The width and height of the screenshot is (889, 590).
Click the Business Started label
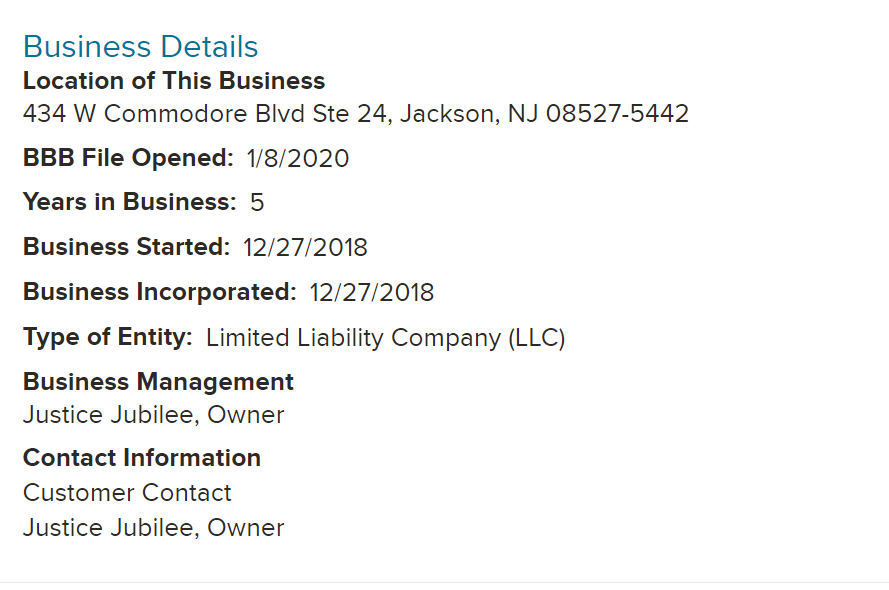[126, 247]
